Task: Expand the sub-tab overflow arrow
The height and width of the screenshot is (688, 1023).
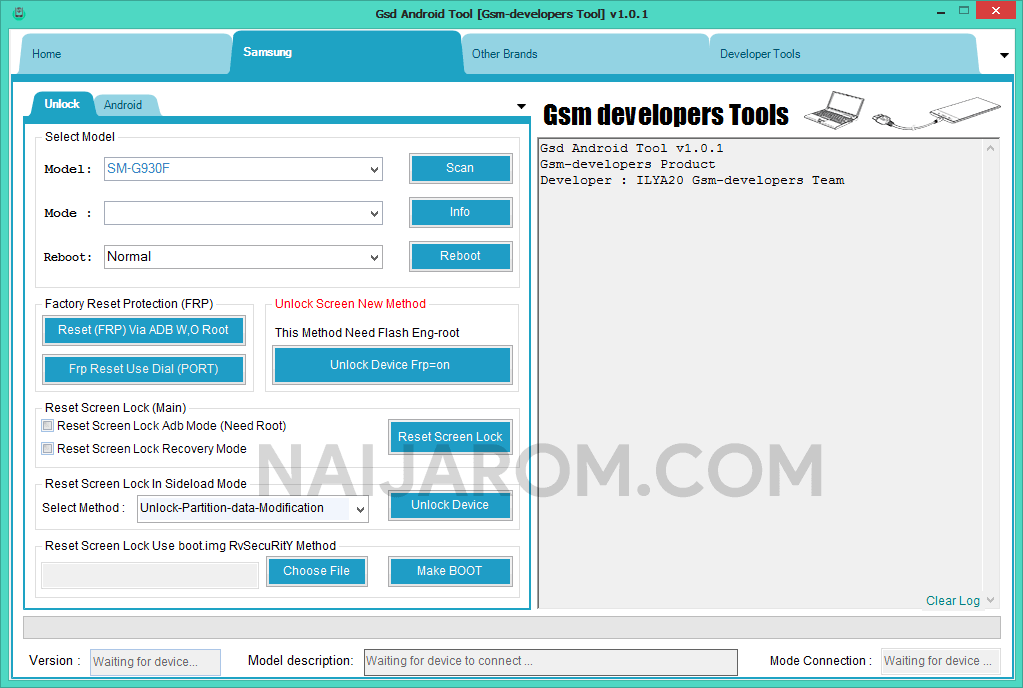Action: [x=521, y=106]
